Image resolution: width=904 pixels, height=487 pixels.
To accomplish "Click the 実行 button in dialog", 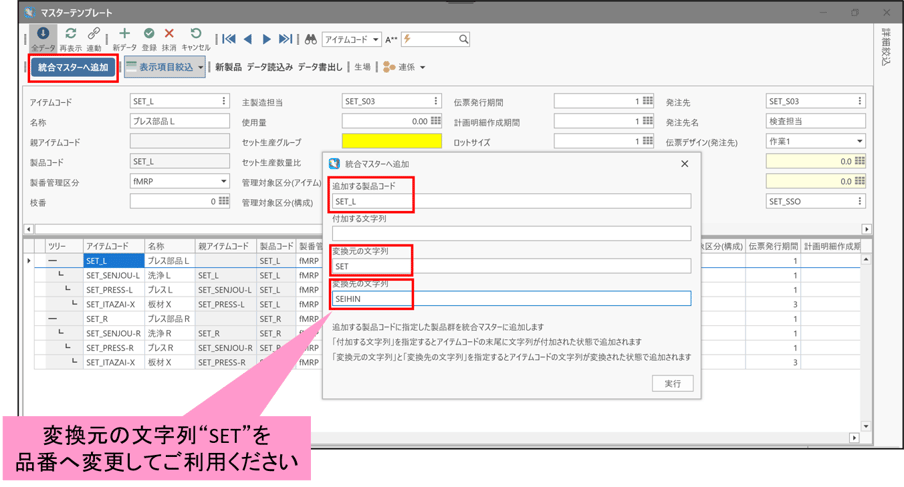I will pos(672,383).
